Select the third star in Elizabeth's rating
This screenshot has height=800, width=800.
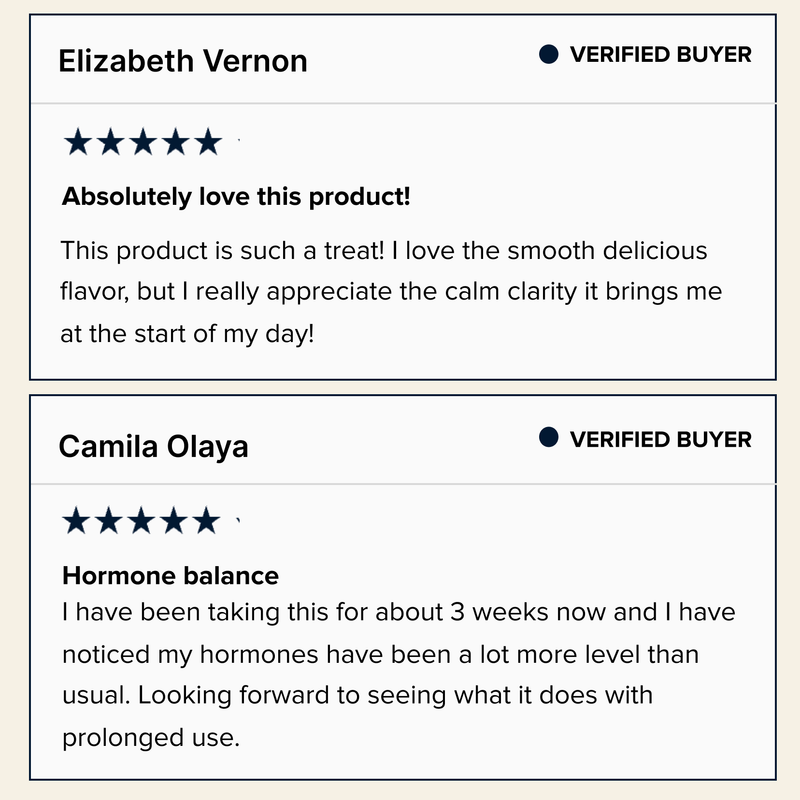[143, 141]
